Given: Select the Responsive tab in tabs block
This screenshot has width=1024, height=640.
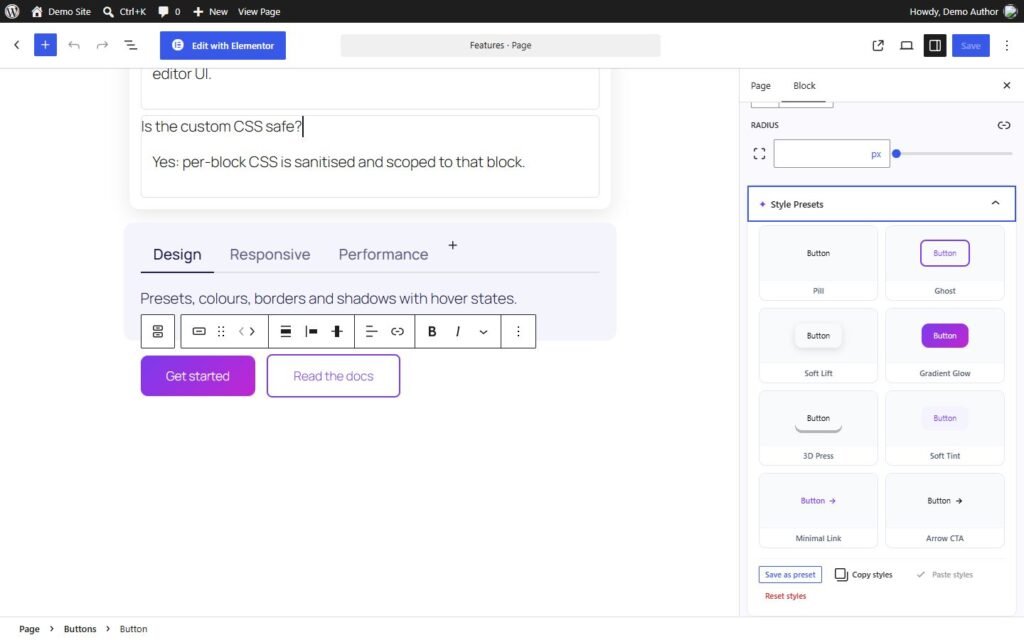Looking at the screenshot, I should pos(270,254).
